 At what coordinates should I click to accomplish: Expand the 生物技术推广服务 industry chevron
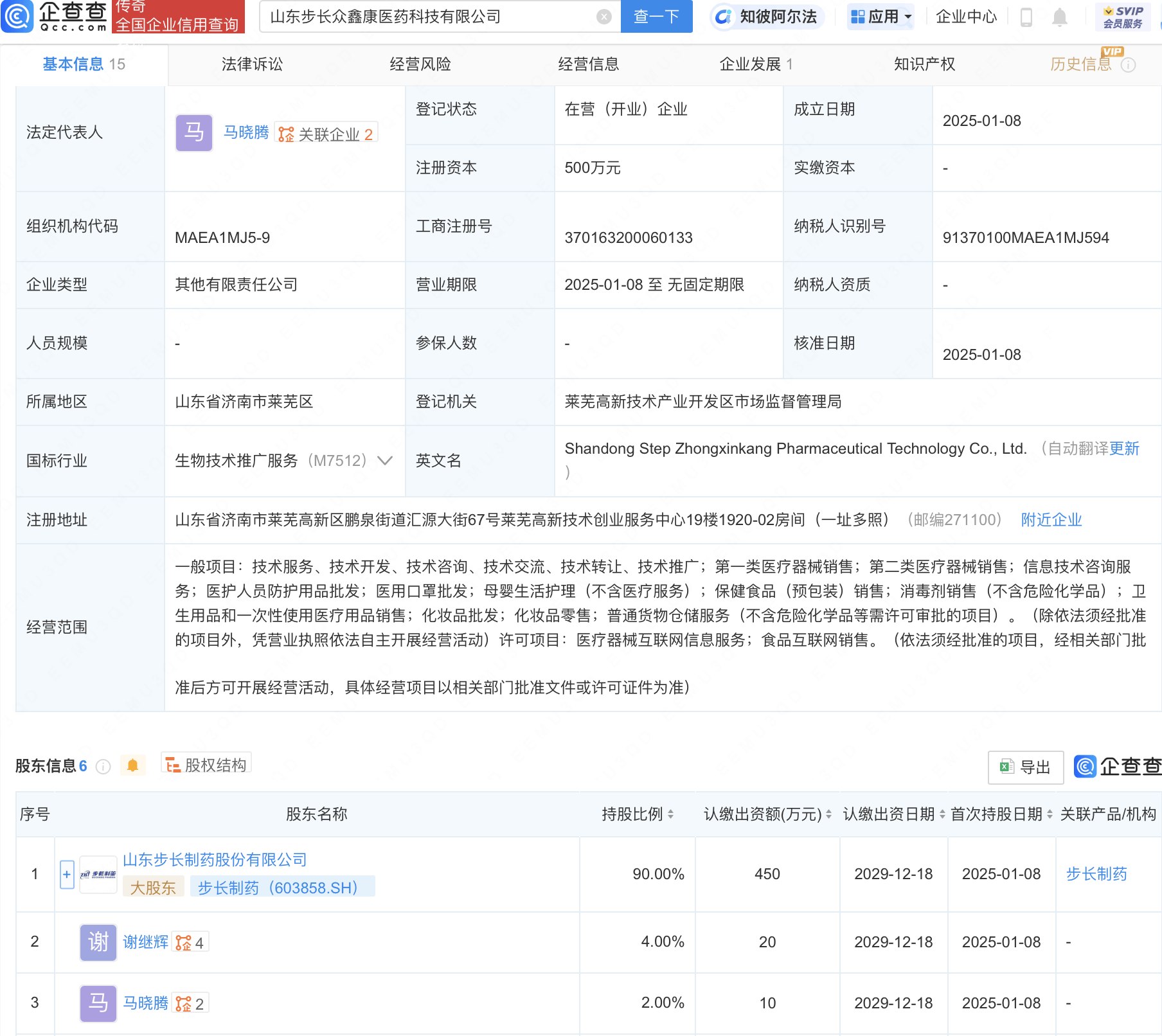[x=385, y=461]
